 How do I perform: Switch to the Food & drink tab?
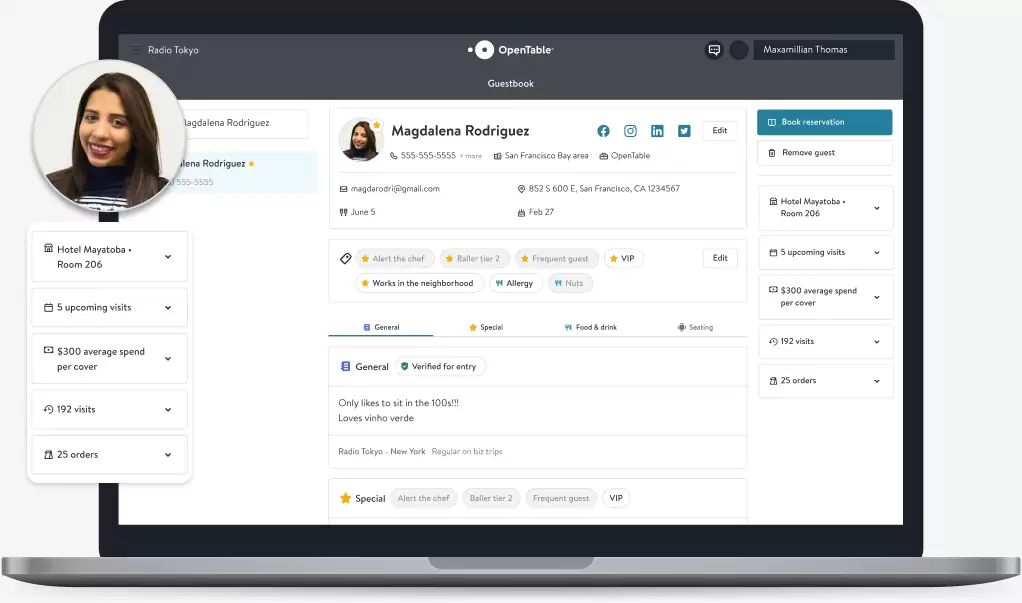coord(590,327)
